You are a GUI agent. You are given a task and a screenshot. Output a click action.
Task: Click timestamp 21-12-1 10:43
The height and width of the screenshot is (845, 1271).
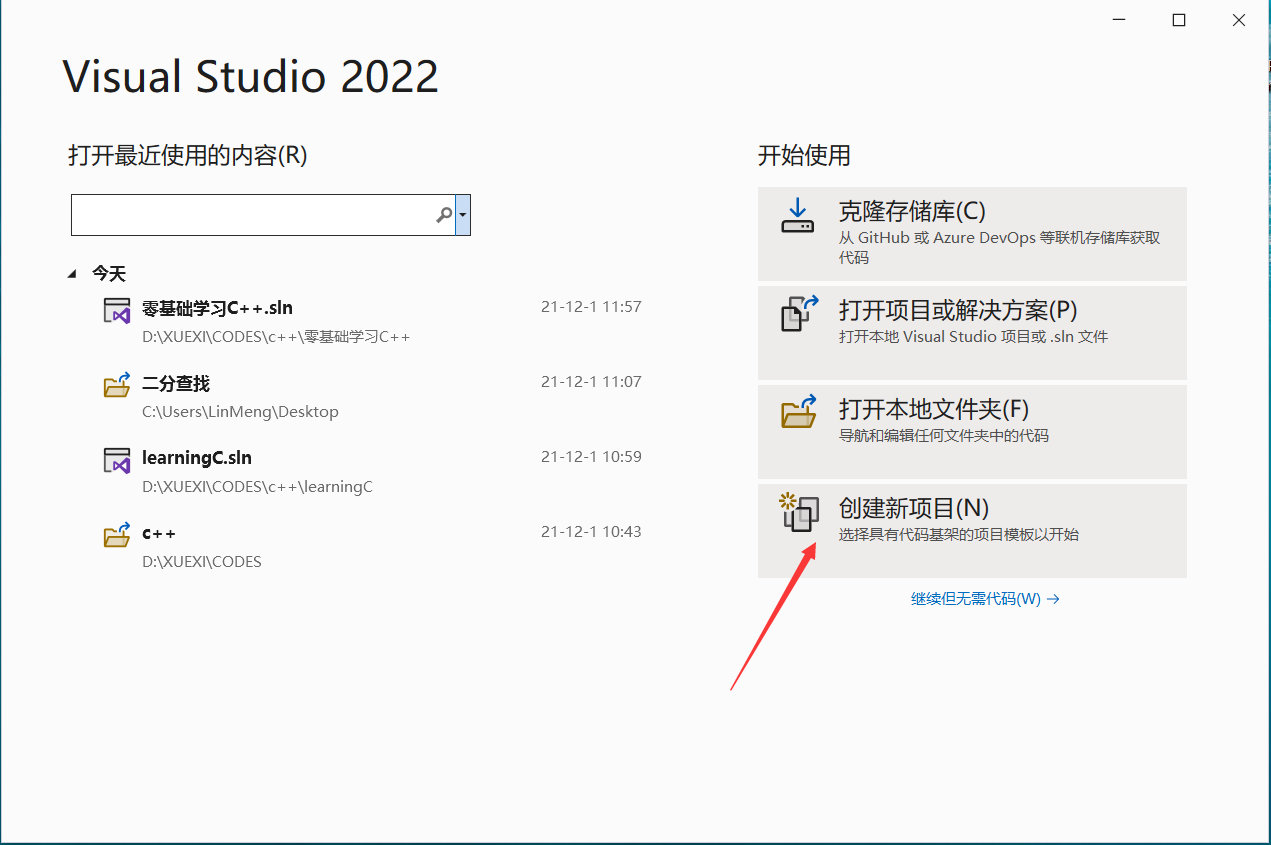click(x=591, y=532)
